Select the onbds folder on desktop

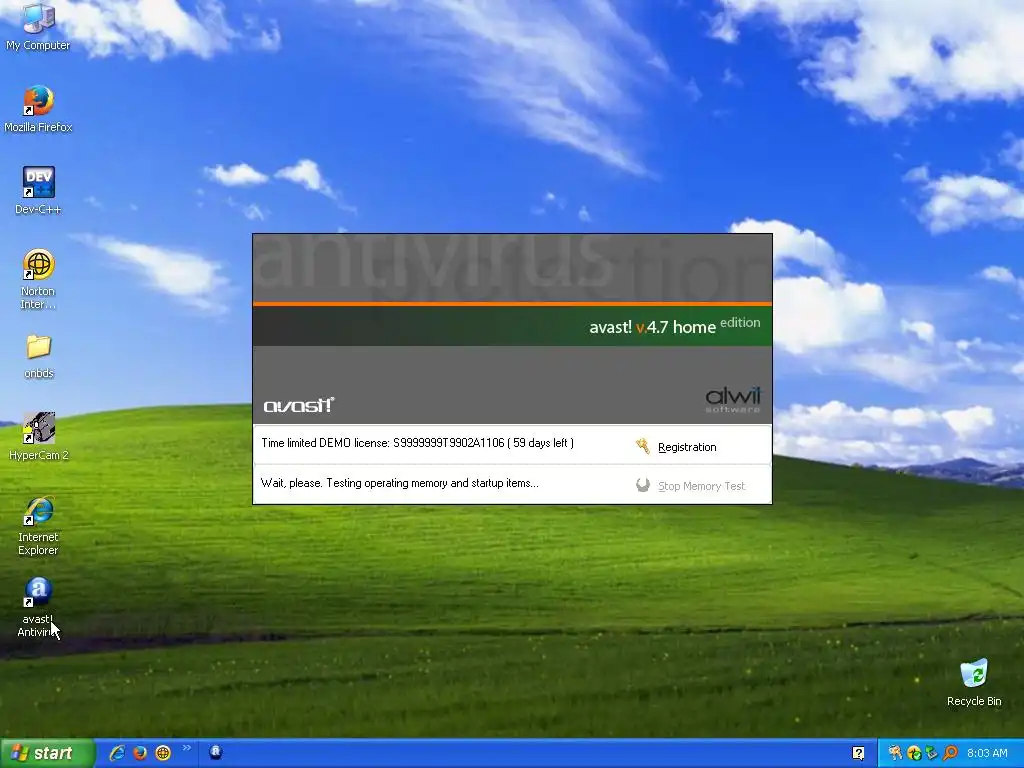click(x=39, y=357)
